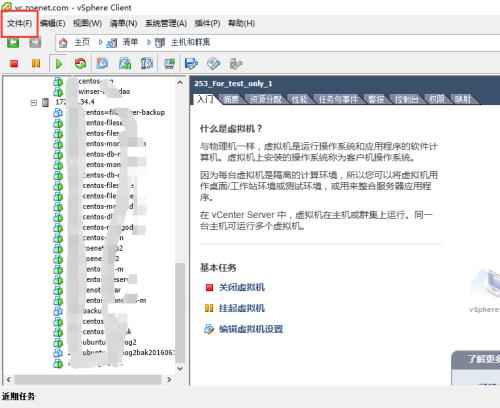This screenshot has width=500, height=408.
Task: Click VM icon of og2bak2016 row
Action: [x=58, y=353]
